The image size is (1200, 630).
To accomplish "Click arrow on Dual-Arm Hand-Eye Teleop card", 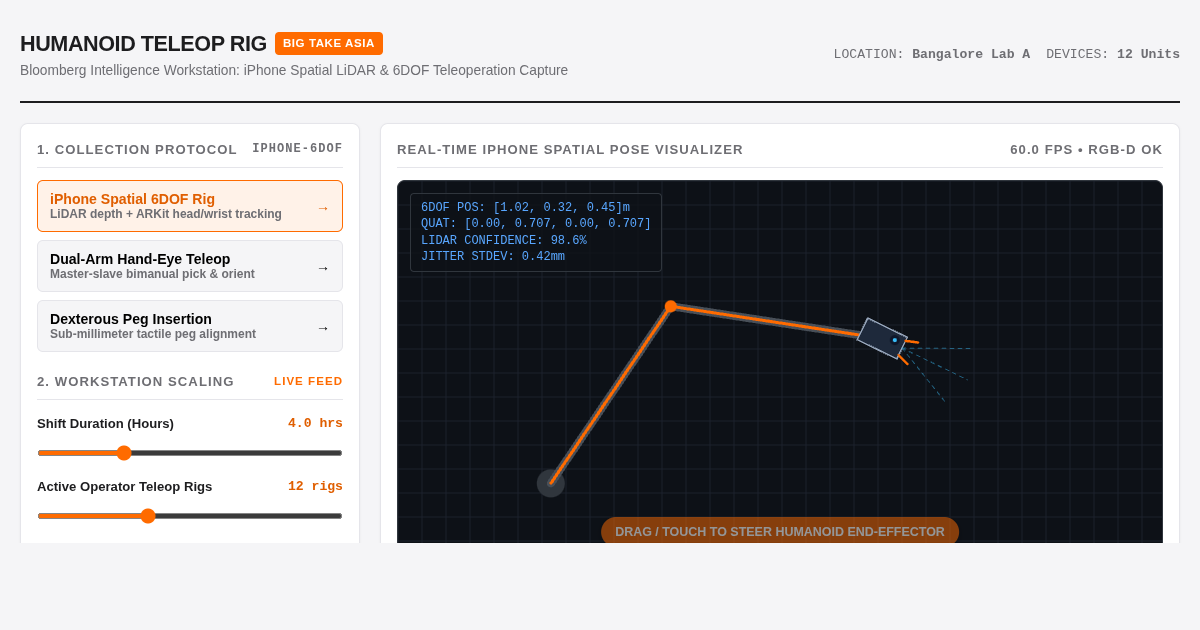I will (x=323, y=268).
